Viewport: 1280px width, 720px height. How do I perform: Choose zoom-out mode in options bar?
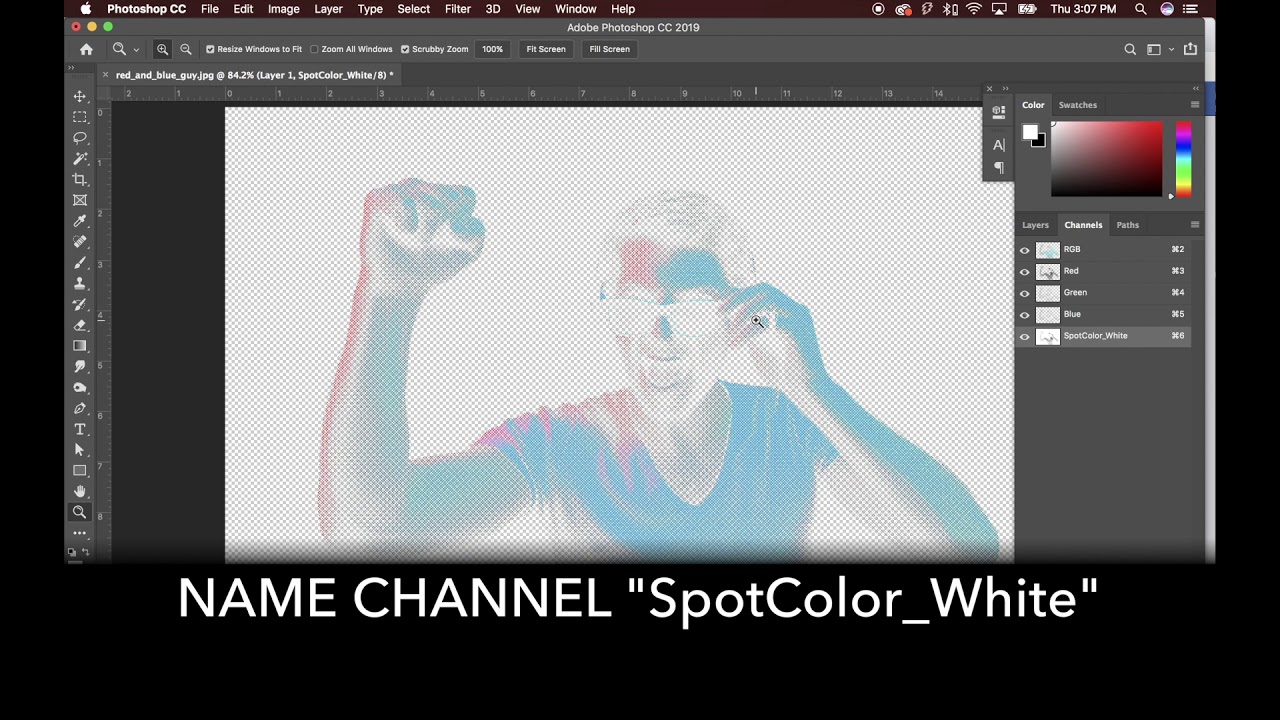coord(185,49)
